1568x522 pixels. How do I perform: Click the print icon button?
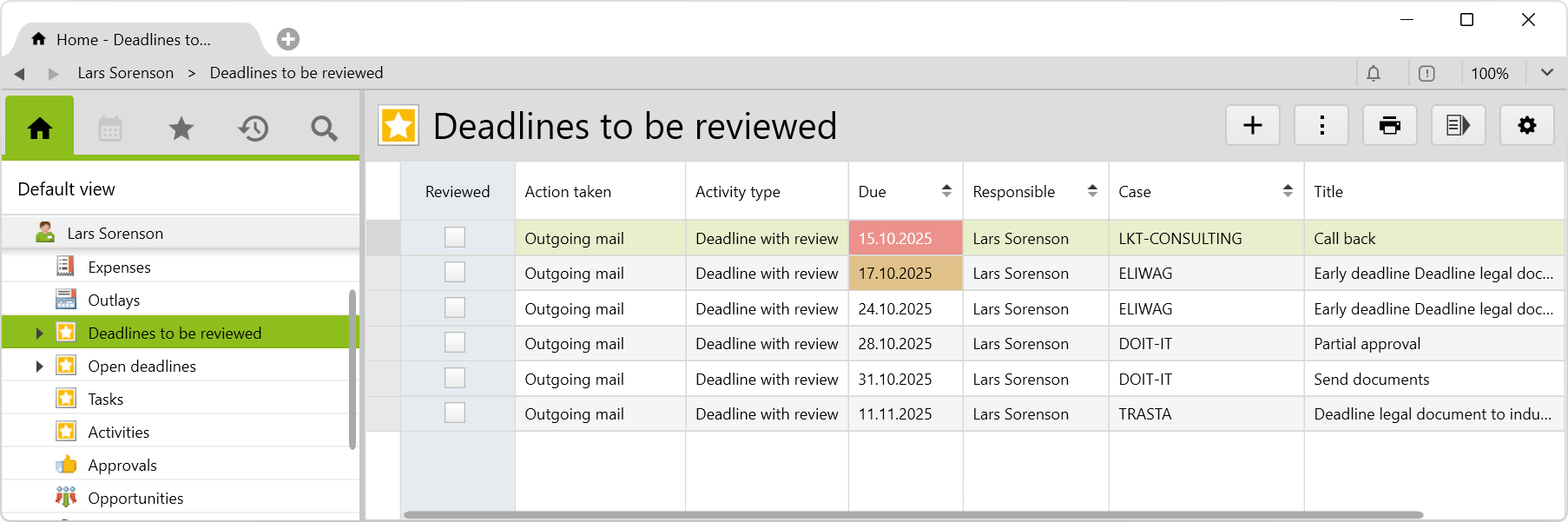click(x=1389, y=126)
